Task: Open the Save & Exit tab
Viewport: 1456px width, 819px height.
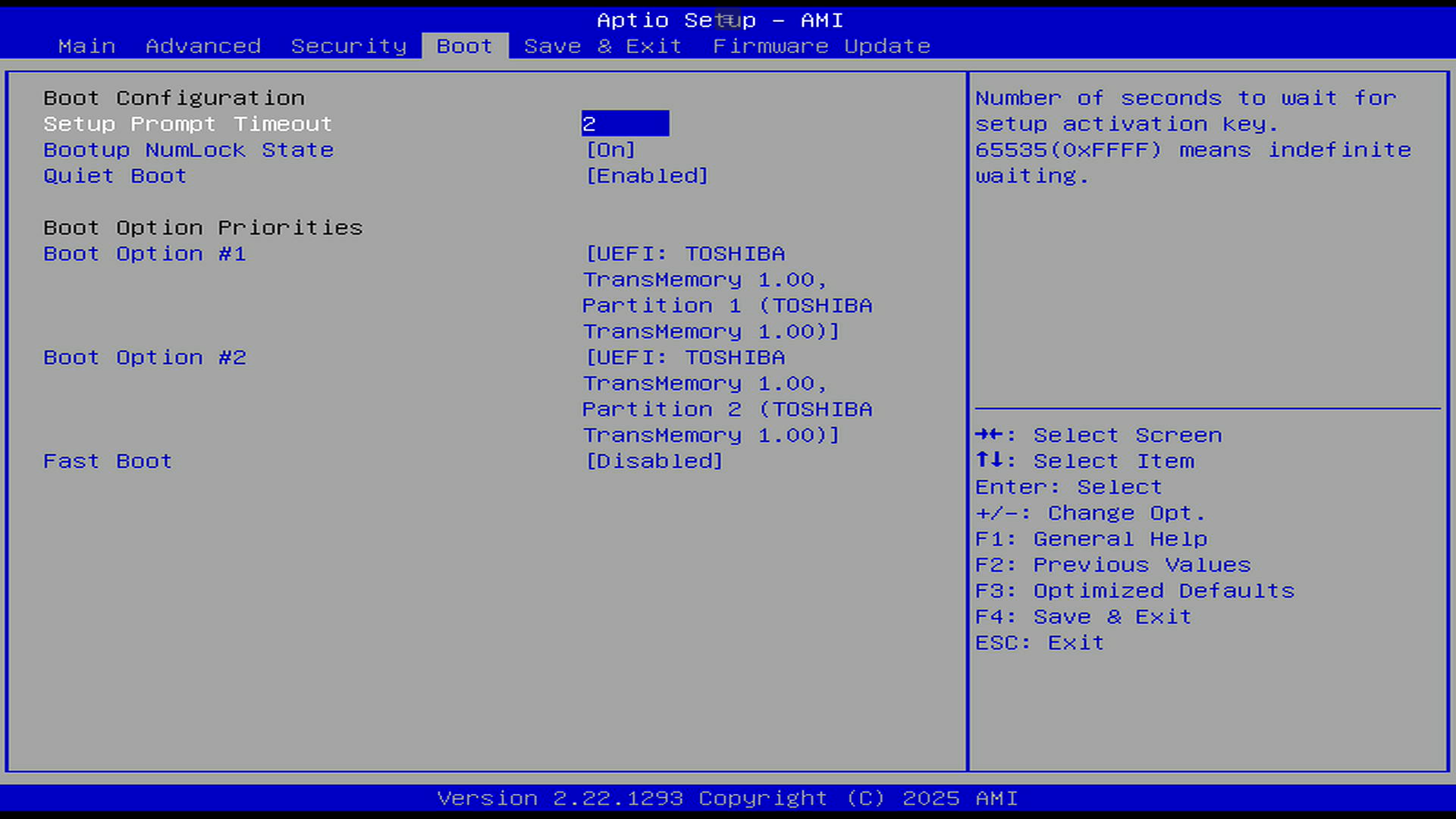Action: point(603,46)
